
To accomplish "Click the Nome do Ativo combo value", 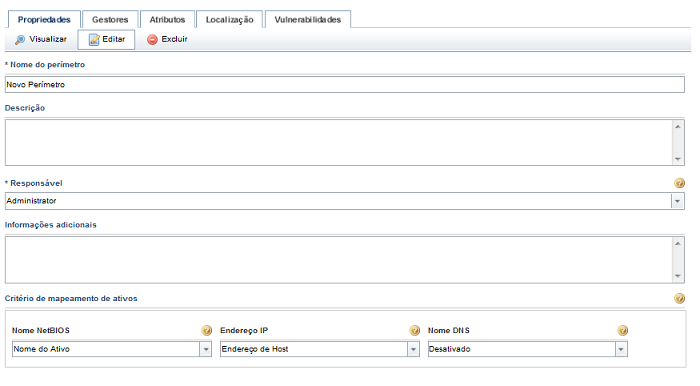I will pos(42,349).
